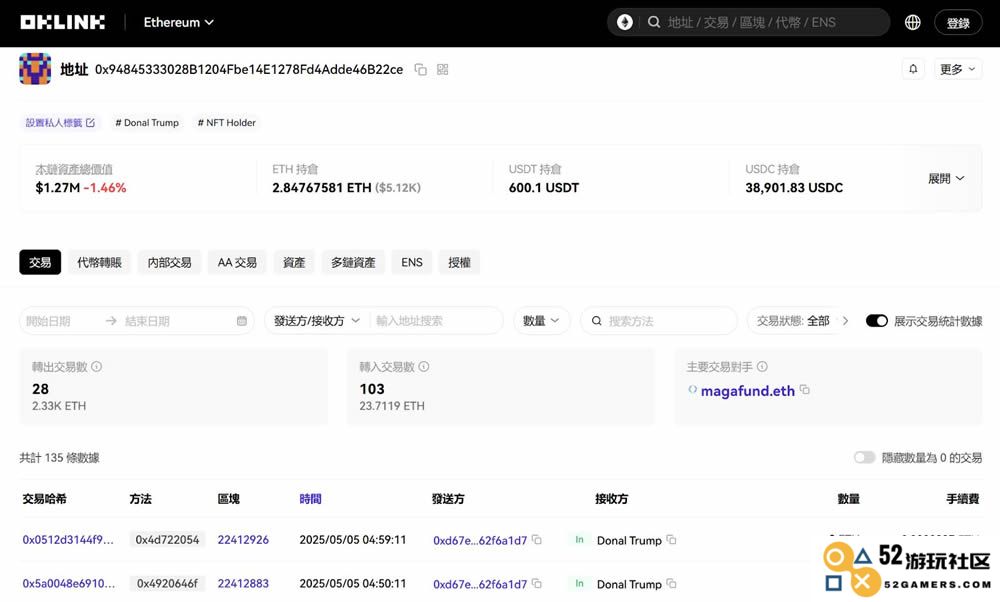
Task: Open sender 0xd67e...62f6a1d7 in 04:50:11 row
Action: pos(480,584)
